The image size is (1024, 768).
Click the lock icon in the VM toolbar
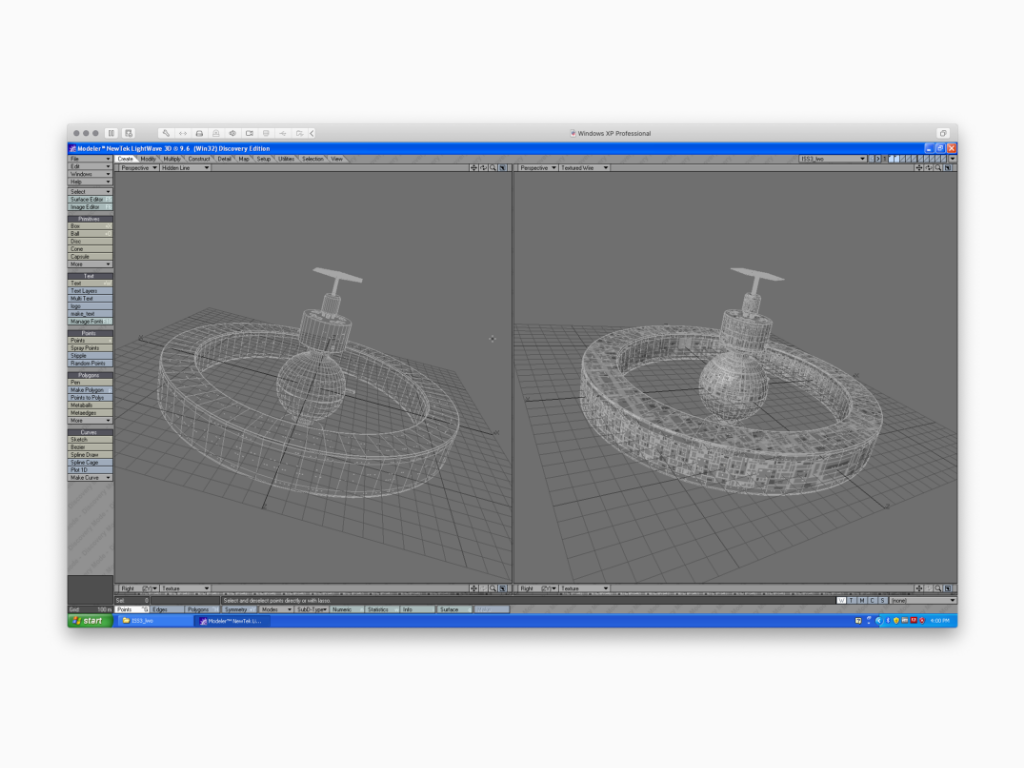pyautogui.click(x=216, y=133)
